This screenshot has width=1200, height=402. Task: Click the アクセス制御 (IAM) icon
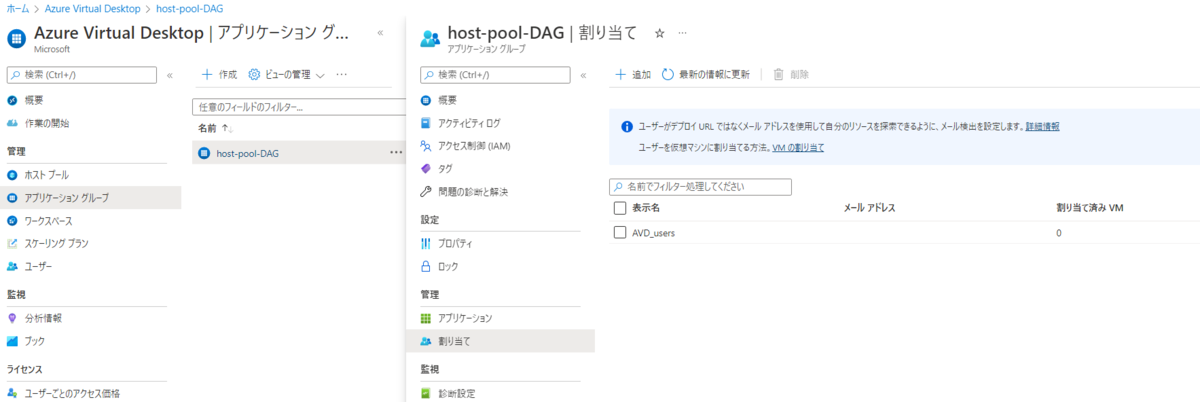pyautogui.click(x=427, y=146)
